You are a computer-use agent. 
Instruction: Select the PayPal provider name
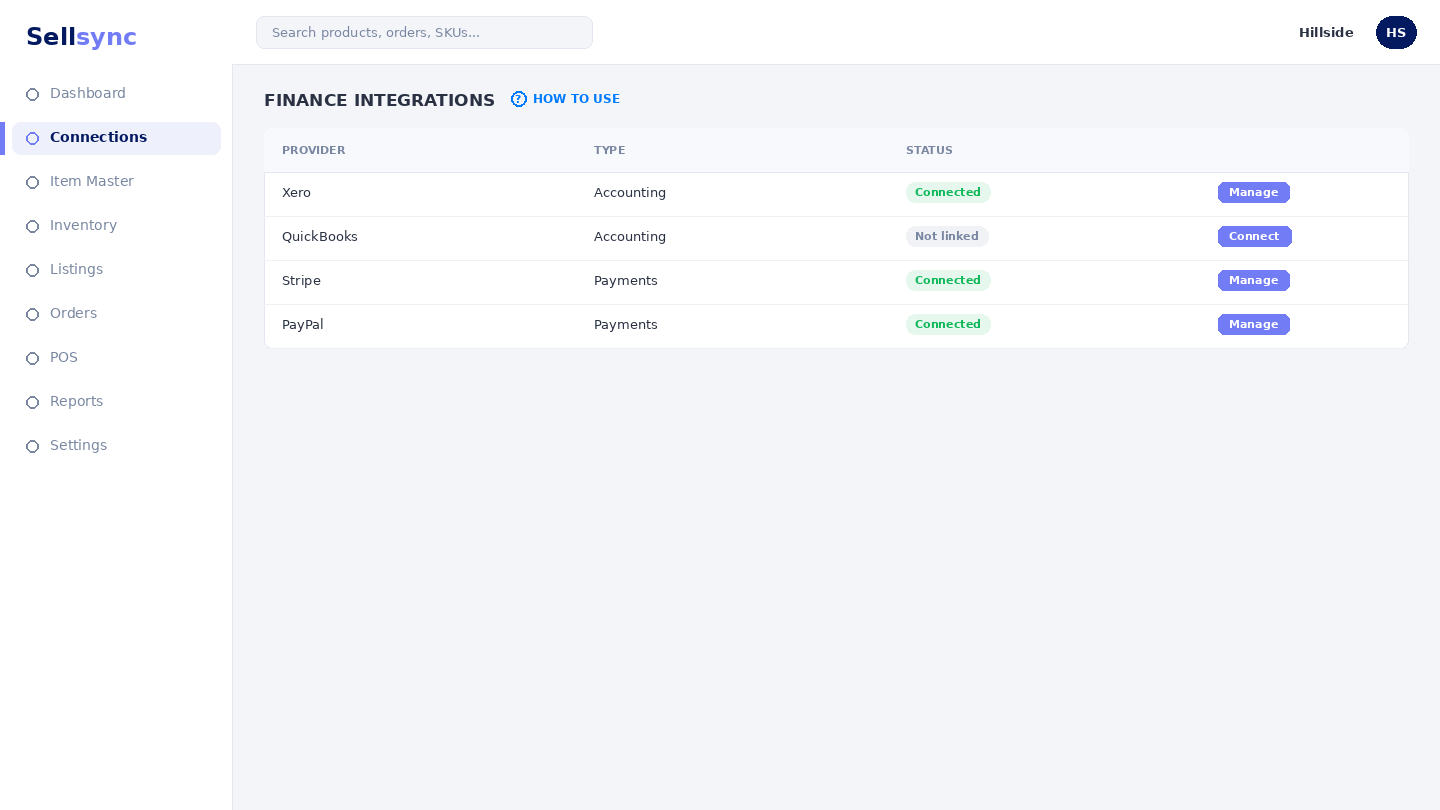(x=303, y=324)
